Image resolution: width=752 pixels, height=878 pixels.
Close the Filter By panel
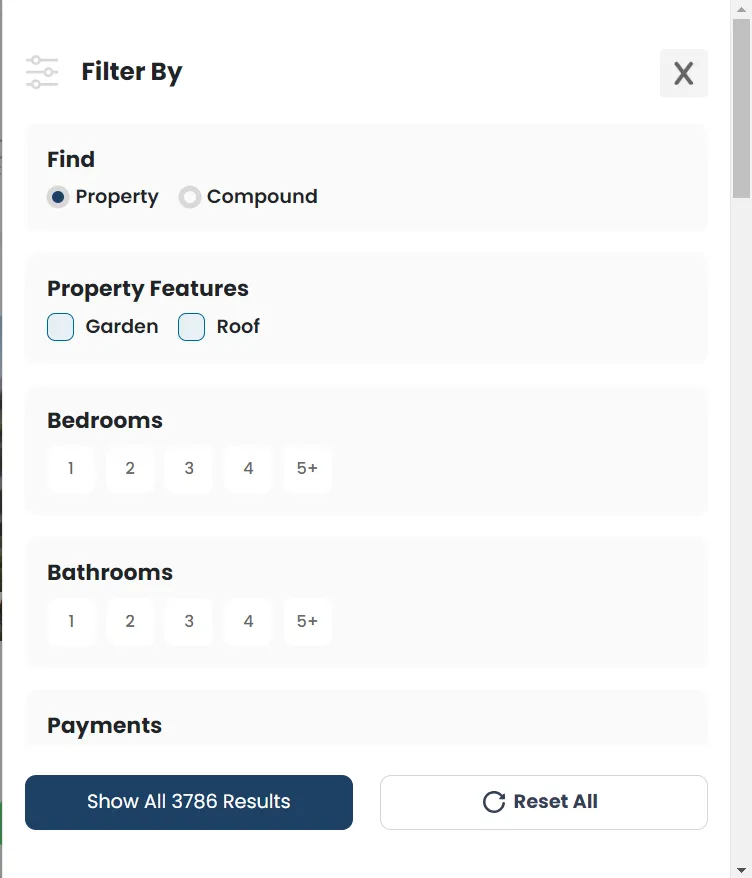(x=684, y=73)
